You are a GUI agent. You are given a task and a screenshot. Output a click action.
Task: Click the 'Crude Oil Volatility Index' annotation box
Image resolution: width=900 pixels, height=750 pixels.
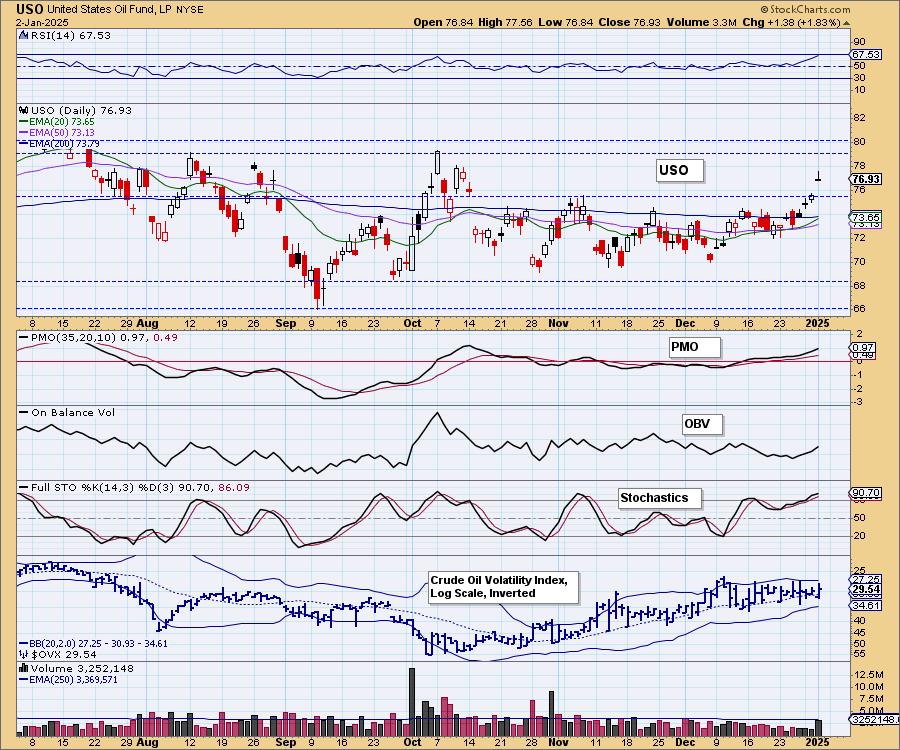click(503, 587)
